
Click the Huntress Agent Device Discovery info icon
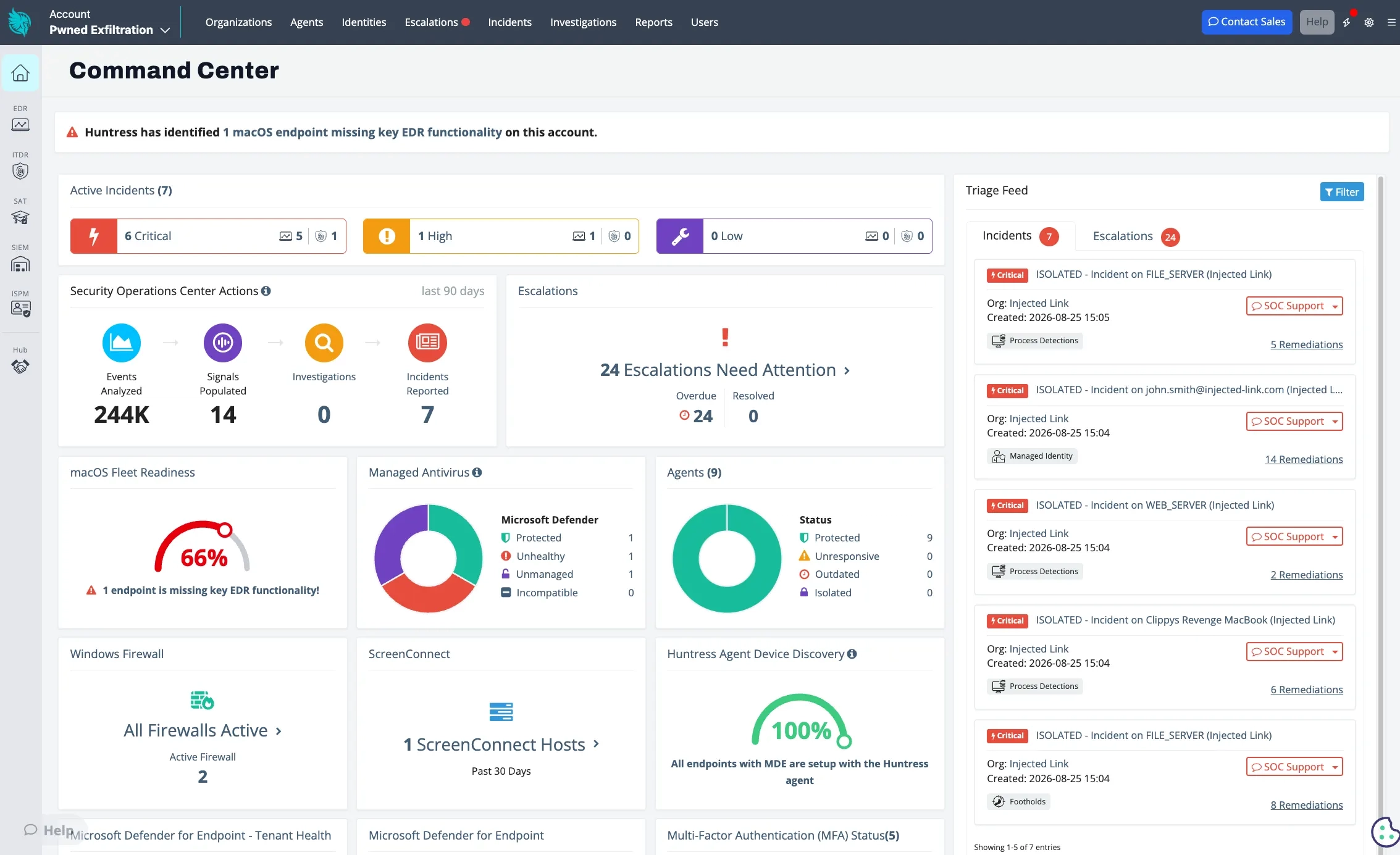tap(852, 654)
